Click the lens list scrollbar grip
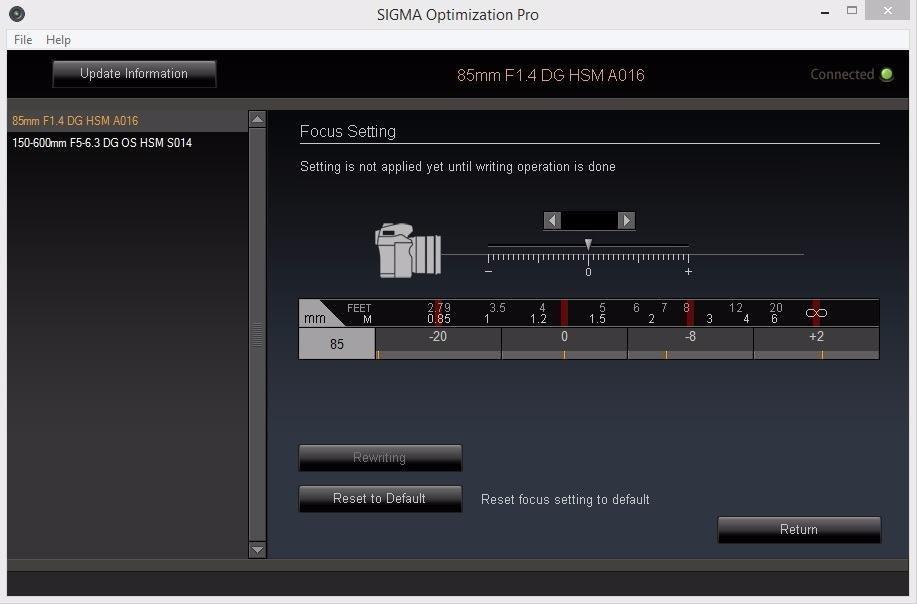917x604 pixels. point(257,334)
